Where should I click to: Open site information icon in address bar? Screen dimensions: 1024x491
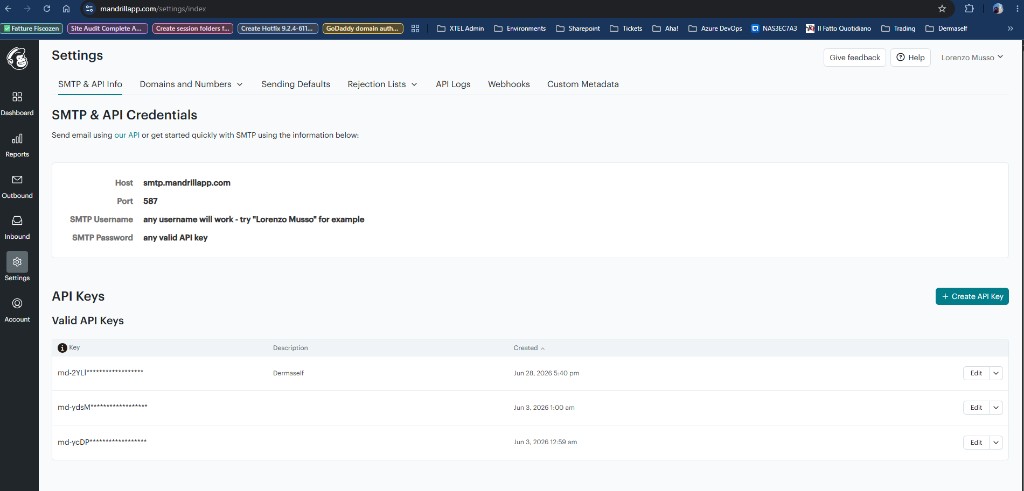[x=89, y=8]
